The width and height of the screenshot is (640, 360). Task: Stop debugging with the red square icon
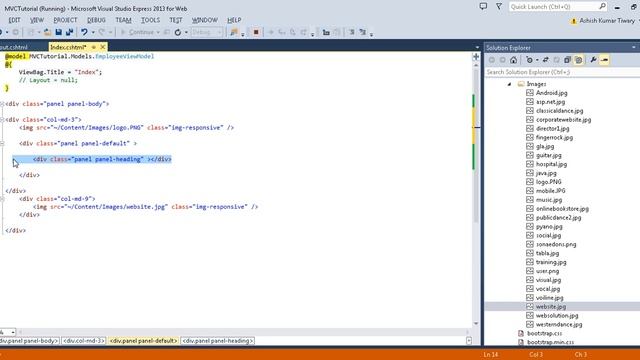click(x=256, y=32)
